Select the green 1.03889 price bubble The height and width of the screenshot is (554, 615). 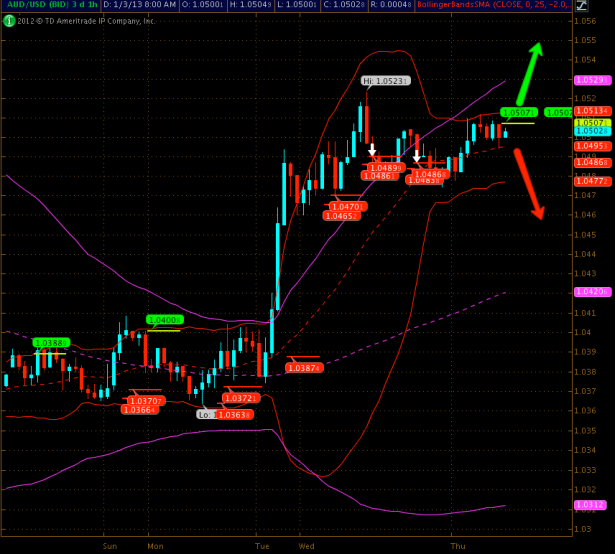pyautogui.click(x=51, y=343)
